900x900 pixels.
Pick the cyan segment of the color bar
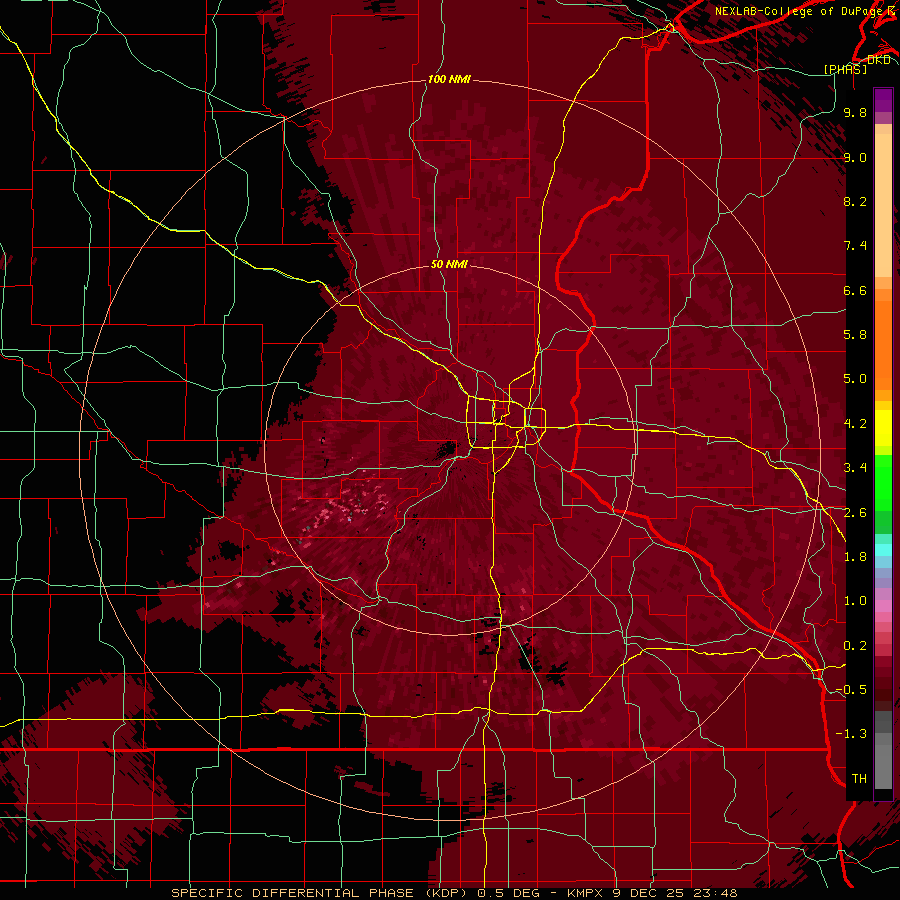point(883,550)
